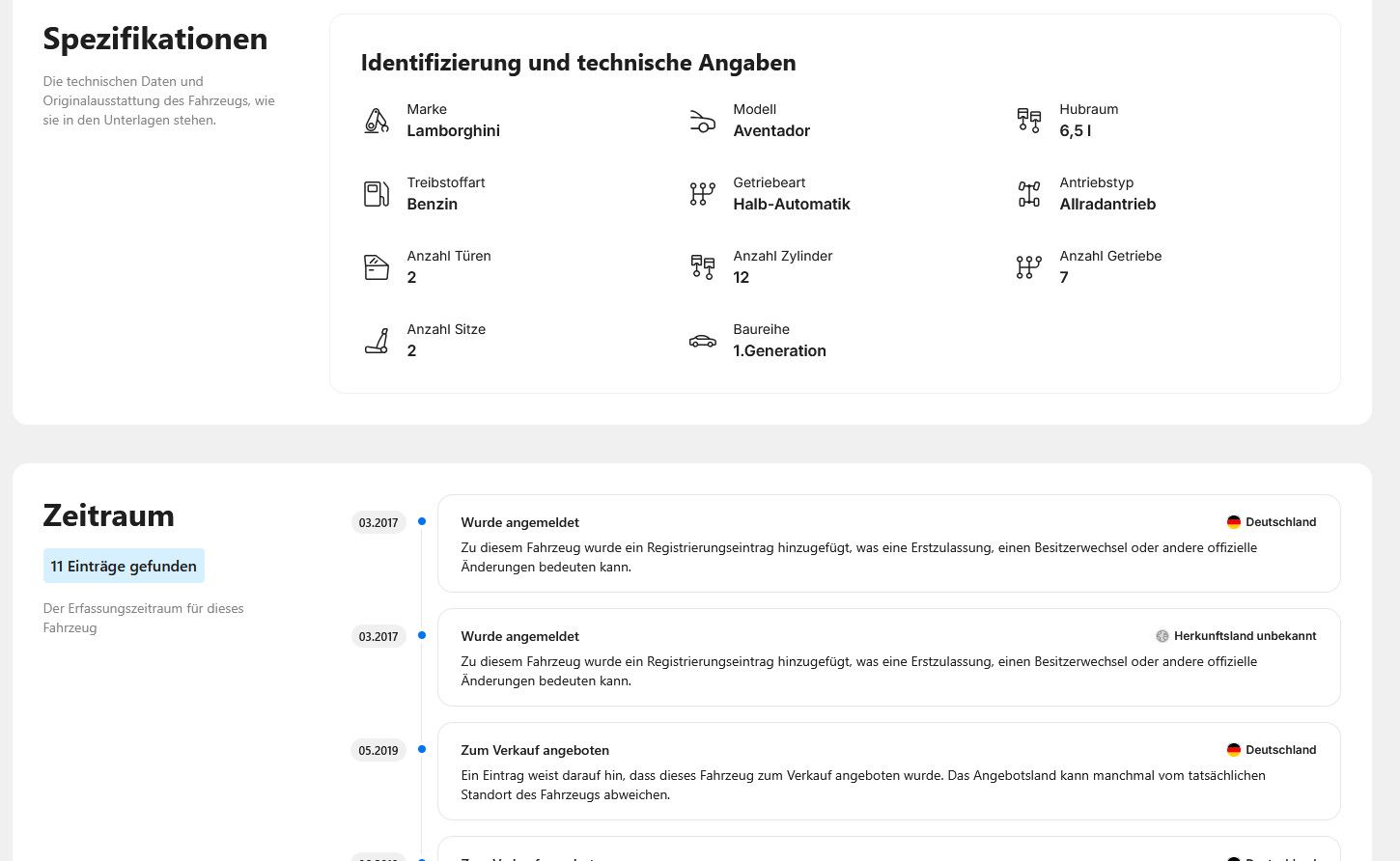Image resolution: width=1400 pixels, height=861 pixels.
Task: Click the German flag on first timeline entry
Action: click(1233, 522)
